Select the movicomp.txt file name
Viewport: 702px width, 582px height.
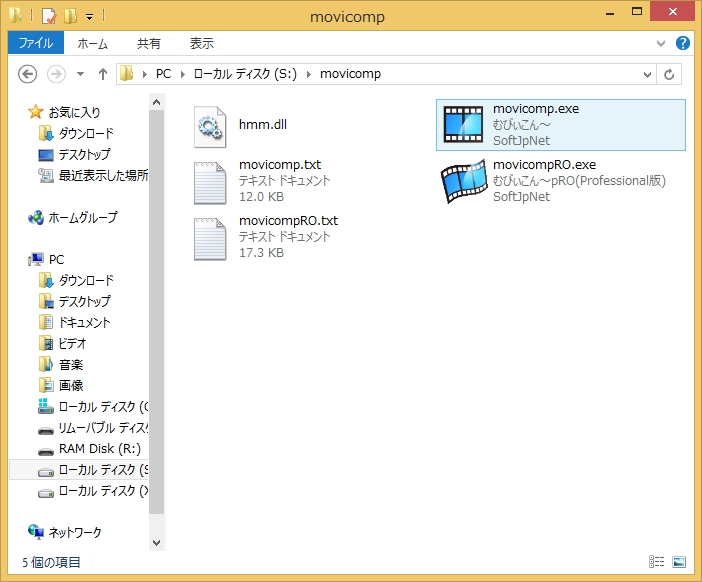[280, 164]
